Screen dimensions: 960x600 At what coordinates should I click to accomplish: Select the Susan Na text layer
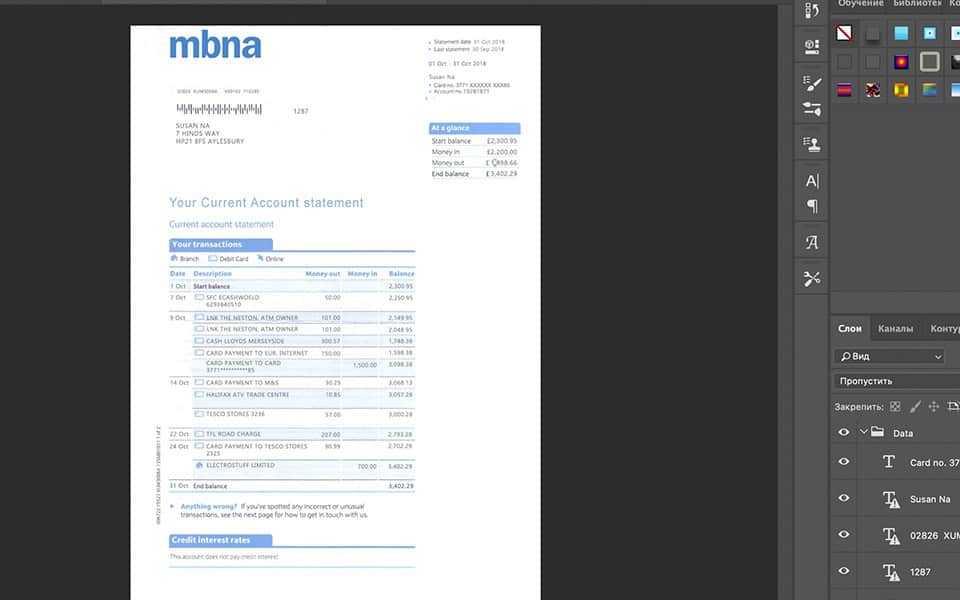[929, 500]
